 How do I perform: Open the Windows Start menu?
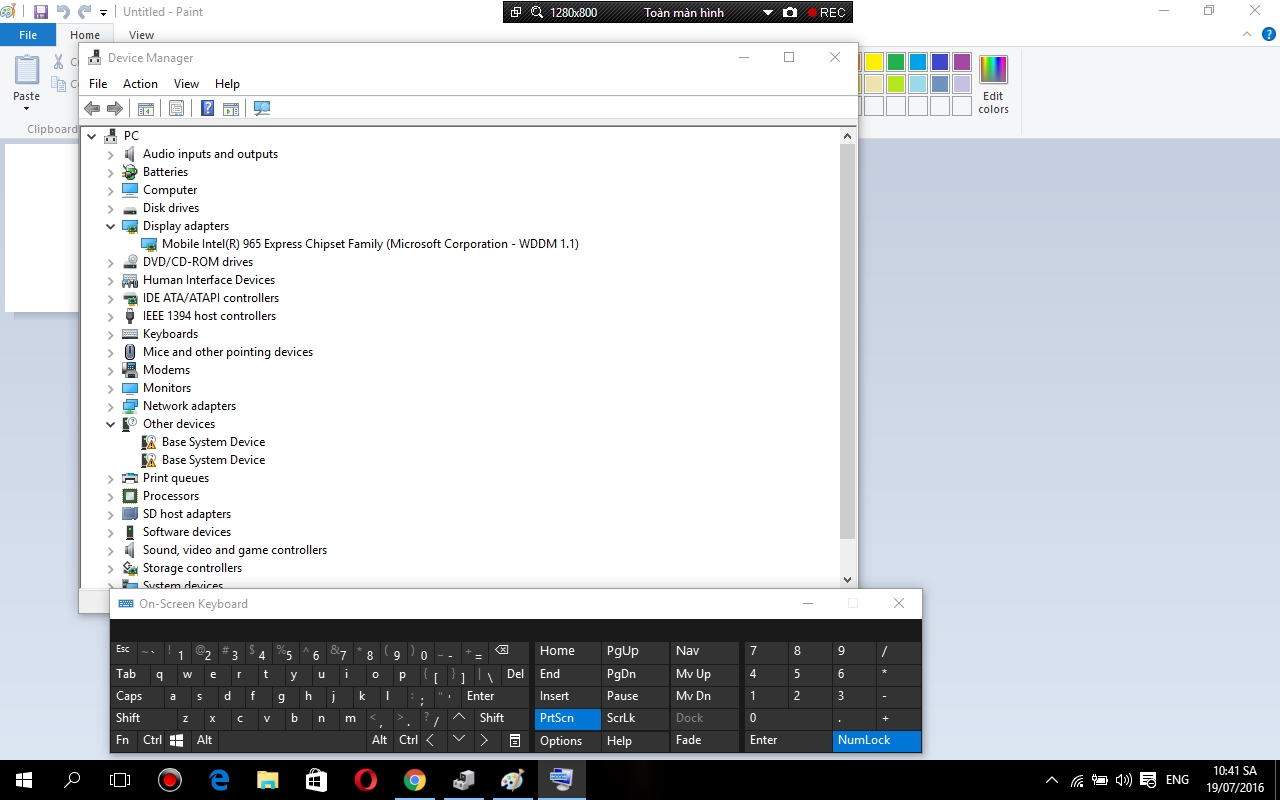click(23, 780)
